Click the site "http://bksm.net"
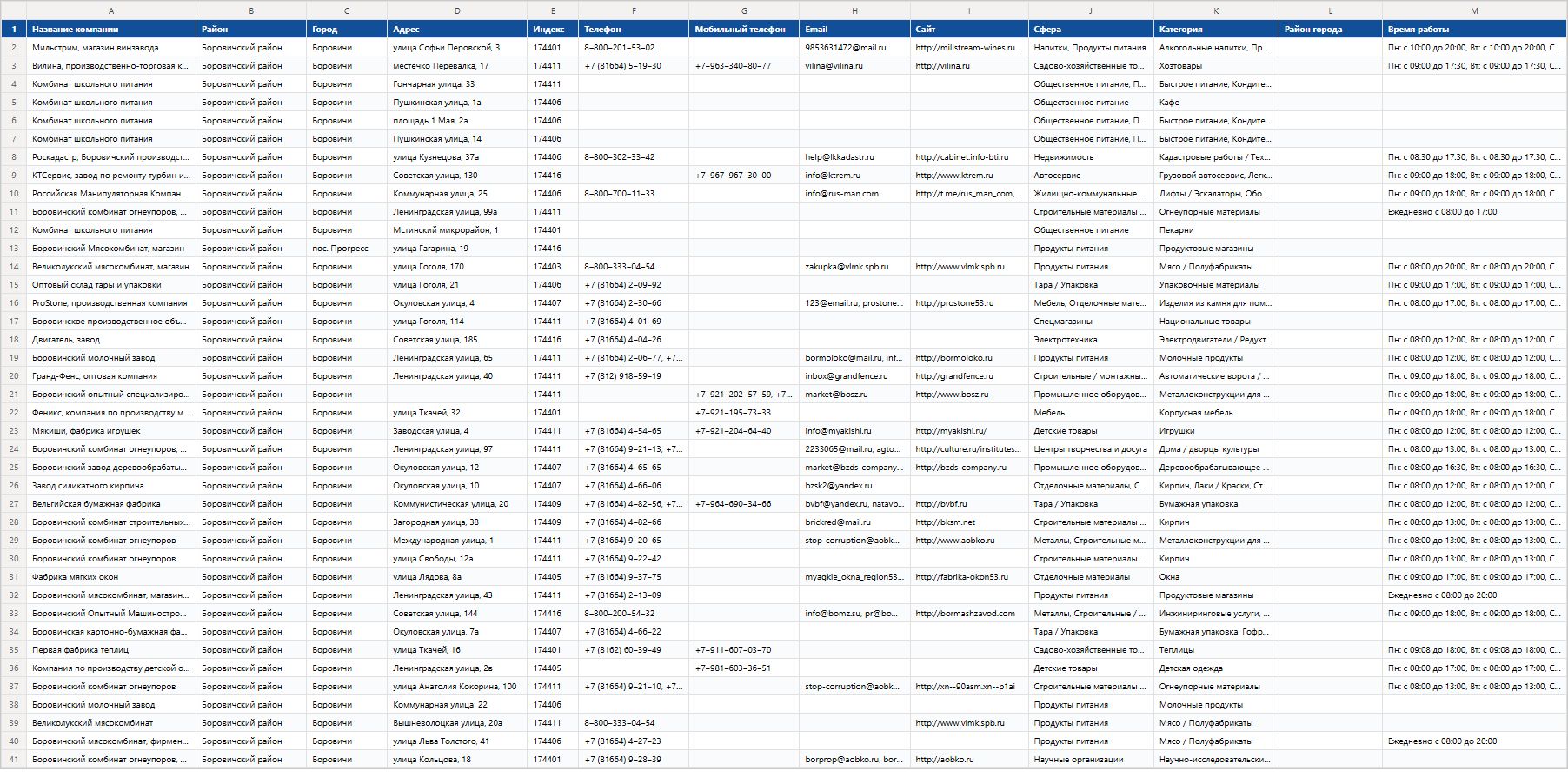The width and height of the screenshot is (1568, 784). pos(969,522)
